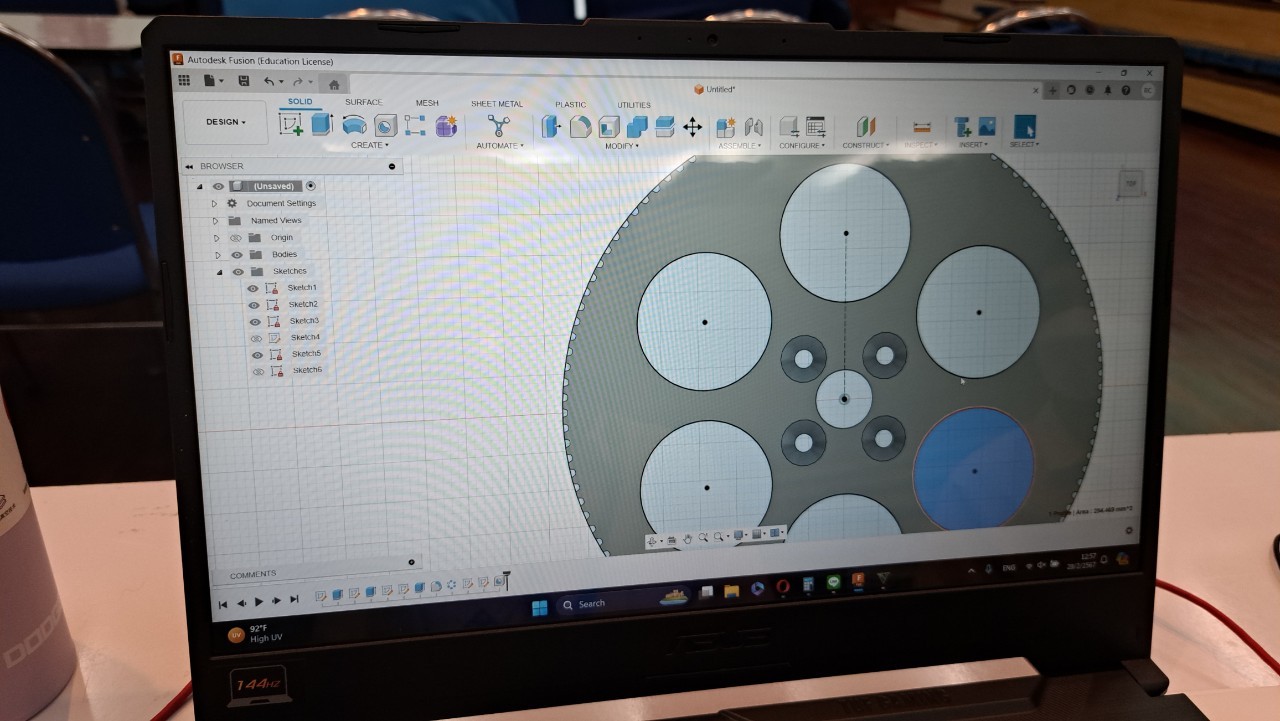Viewport: 1280px width, 721px height.
Task: Click the Offset Plane construct icon
Action: (x=866, y=127)
